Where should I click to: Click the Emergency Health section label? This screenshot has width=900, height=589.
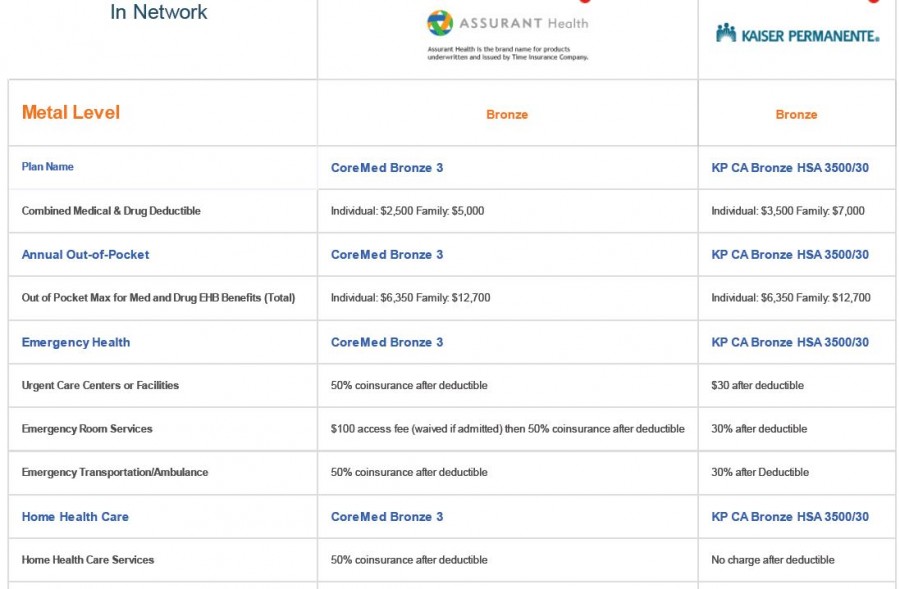point(76,342)
